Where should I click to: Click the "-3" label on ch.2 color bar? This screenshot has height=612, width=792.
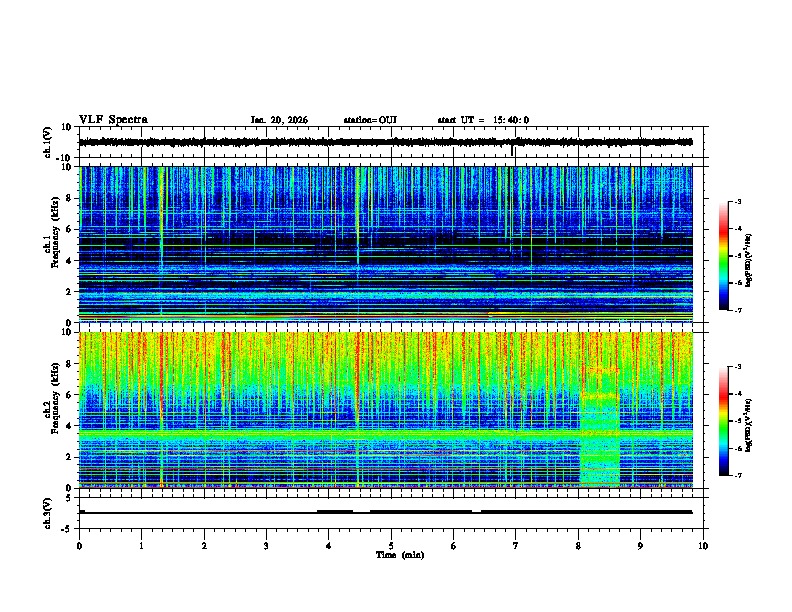tap(738, 367)
